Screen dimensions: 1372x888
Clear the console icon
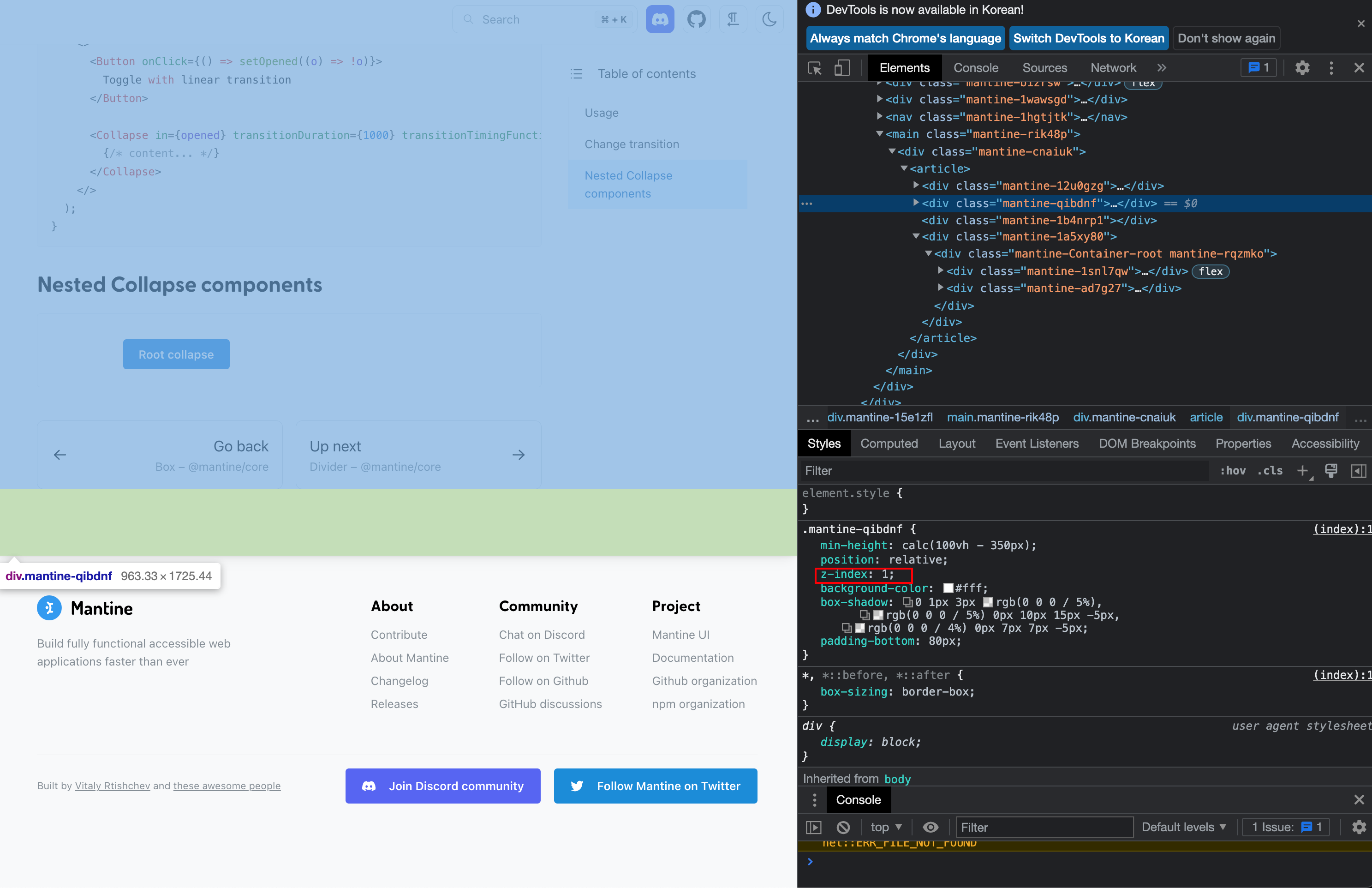[x=843, y=828]
